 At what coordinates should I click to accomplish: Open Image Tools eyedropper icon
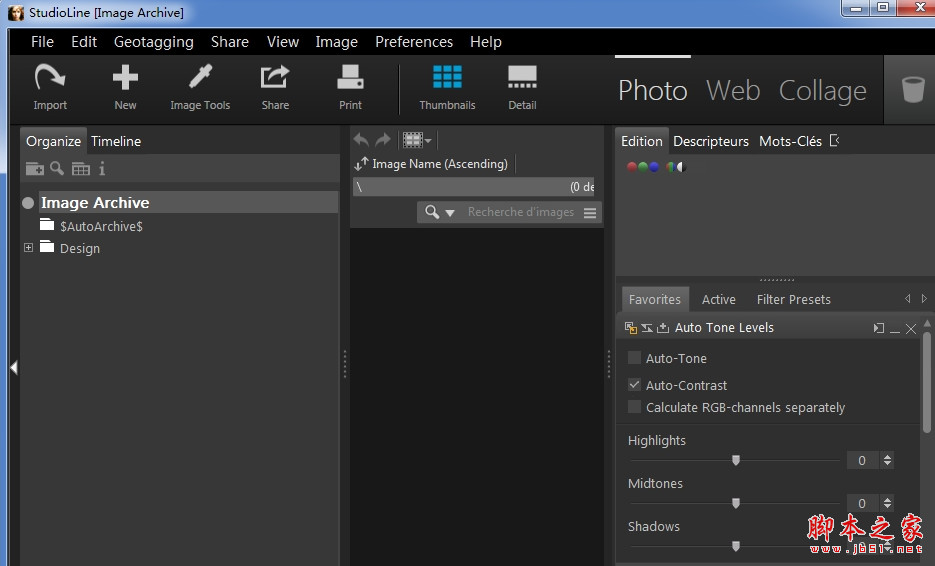[x=200, y=78]
